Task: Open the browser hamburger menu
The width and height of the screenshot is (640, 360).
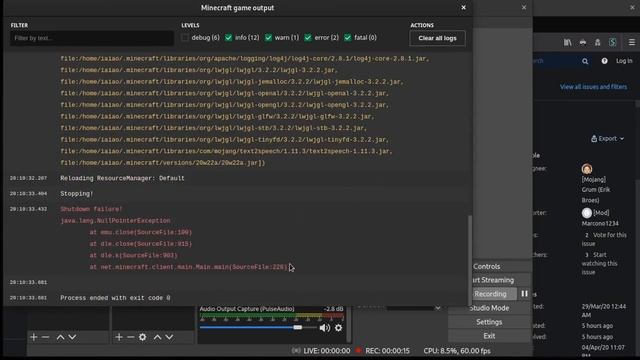Action: [632, 42]
